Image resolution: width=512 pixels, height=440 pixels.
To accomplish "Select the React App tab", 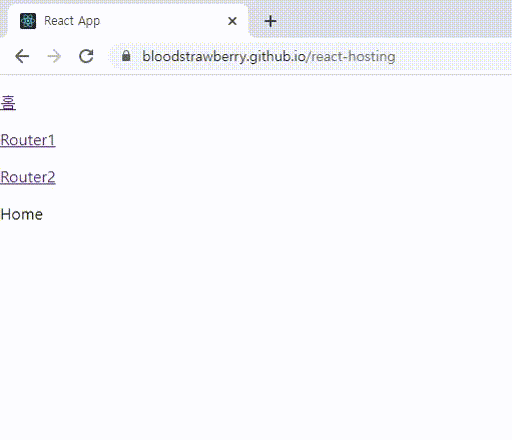I will pos(128,21).
